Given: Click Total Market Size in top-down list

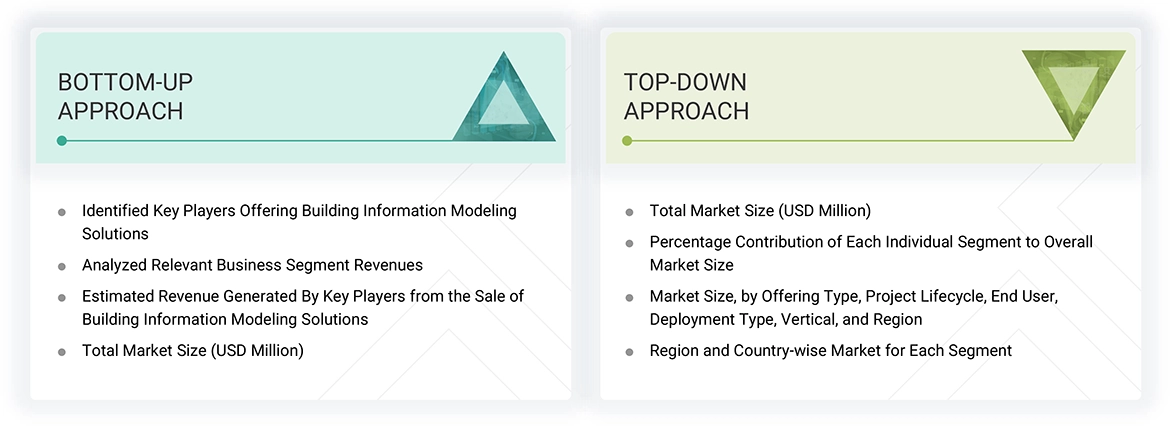Looking at the screenshot, I should [760, 211].
